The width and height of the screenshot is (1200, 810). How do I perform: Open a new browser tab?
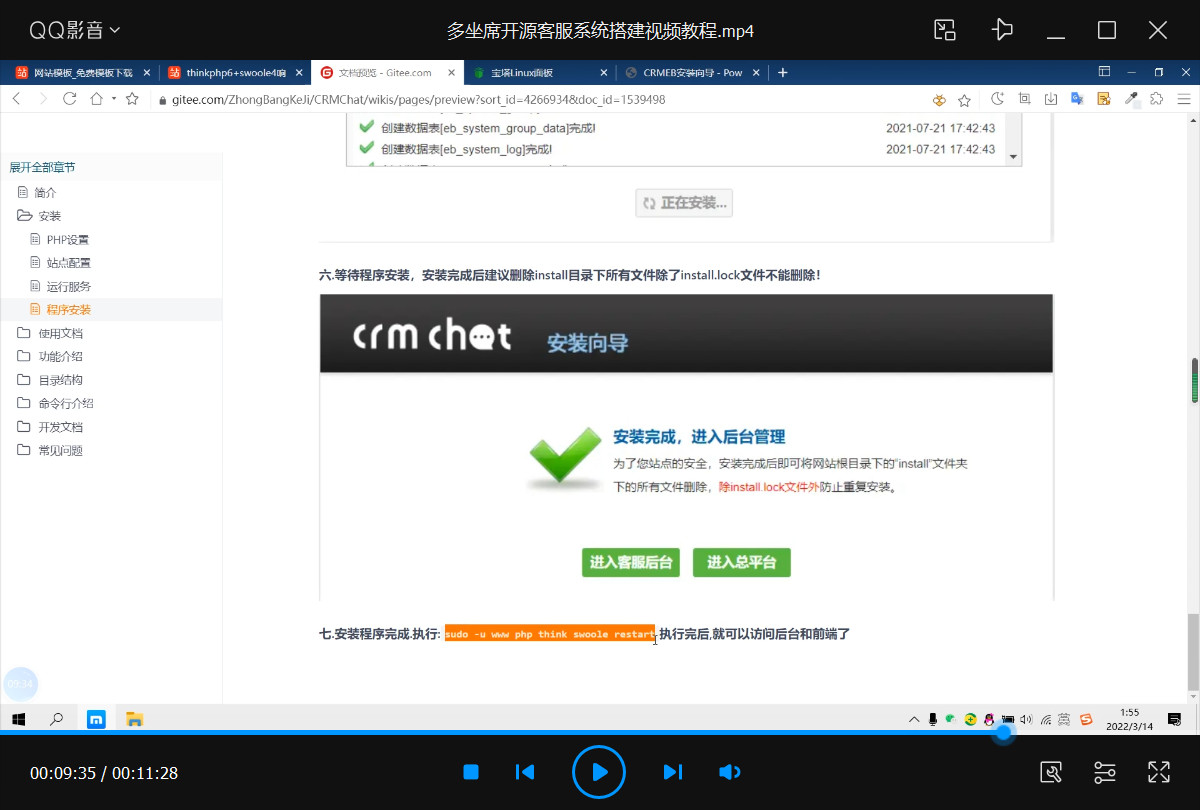tap(783, 73)
